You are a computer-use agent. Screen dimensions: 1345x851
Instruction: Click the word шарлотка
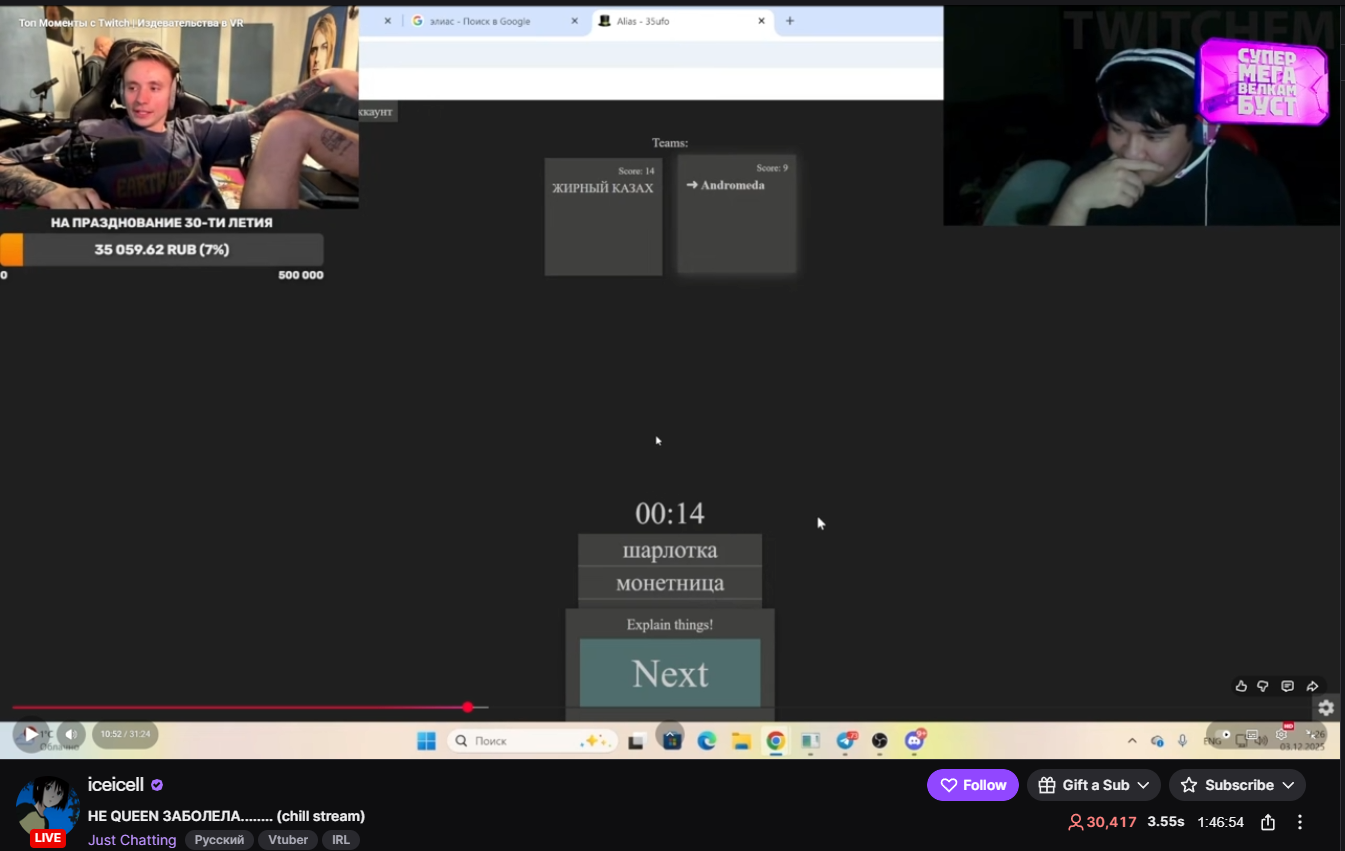[670, 550]
